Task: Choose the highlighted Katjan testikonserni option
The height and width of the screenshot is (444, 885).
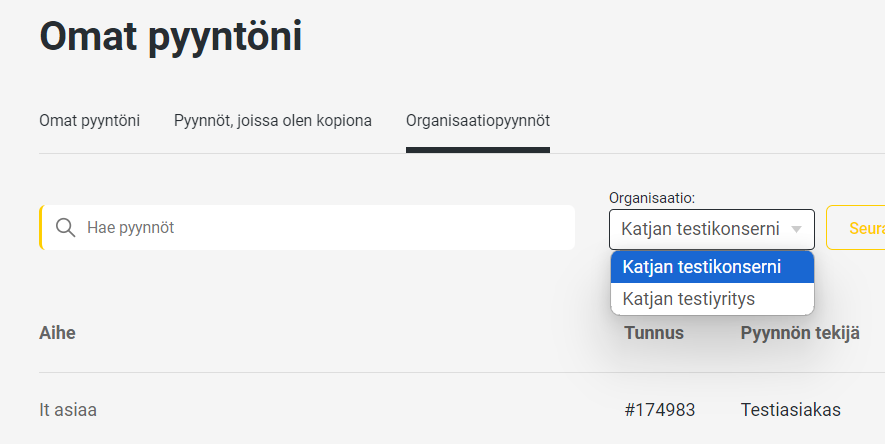Action: (x=701, y=267)
